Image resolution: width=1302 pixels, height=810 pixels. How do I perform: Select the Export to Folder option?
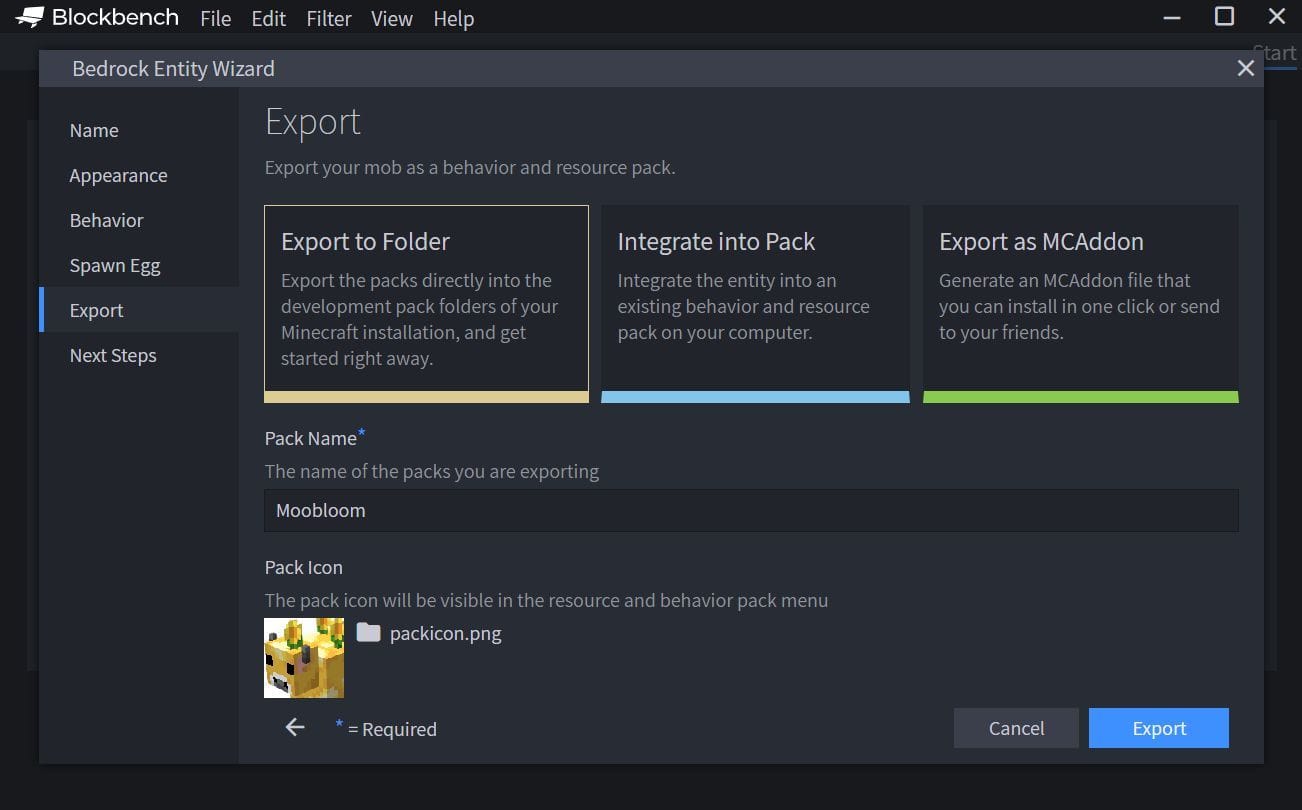pyautogui.click(x=426, y=300)
